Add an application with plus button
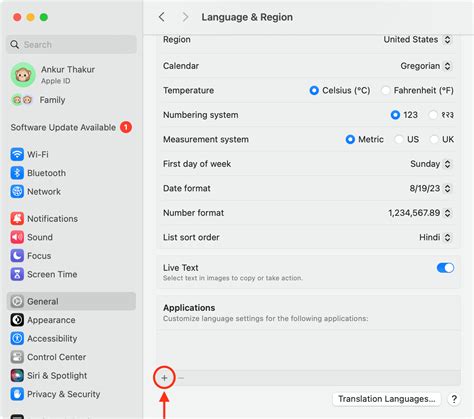The height and width of the screenshot is (419, 474). click(x=164, y=378)
